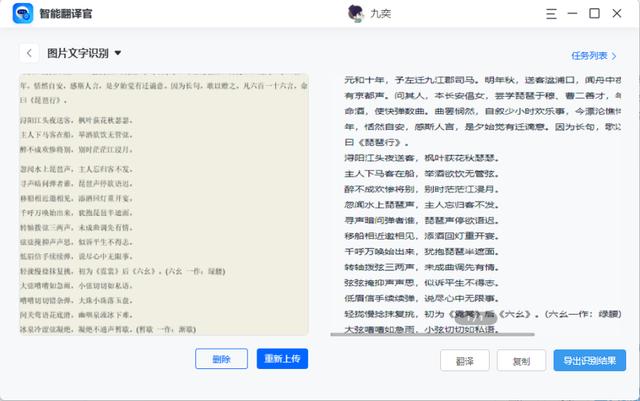
Task: Click the 翻译 button
Action: [x=464, y=361]
